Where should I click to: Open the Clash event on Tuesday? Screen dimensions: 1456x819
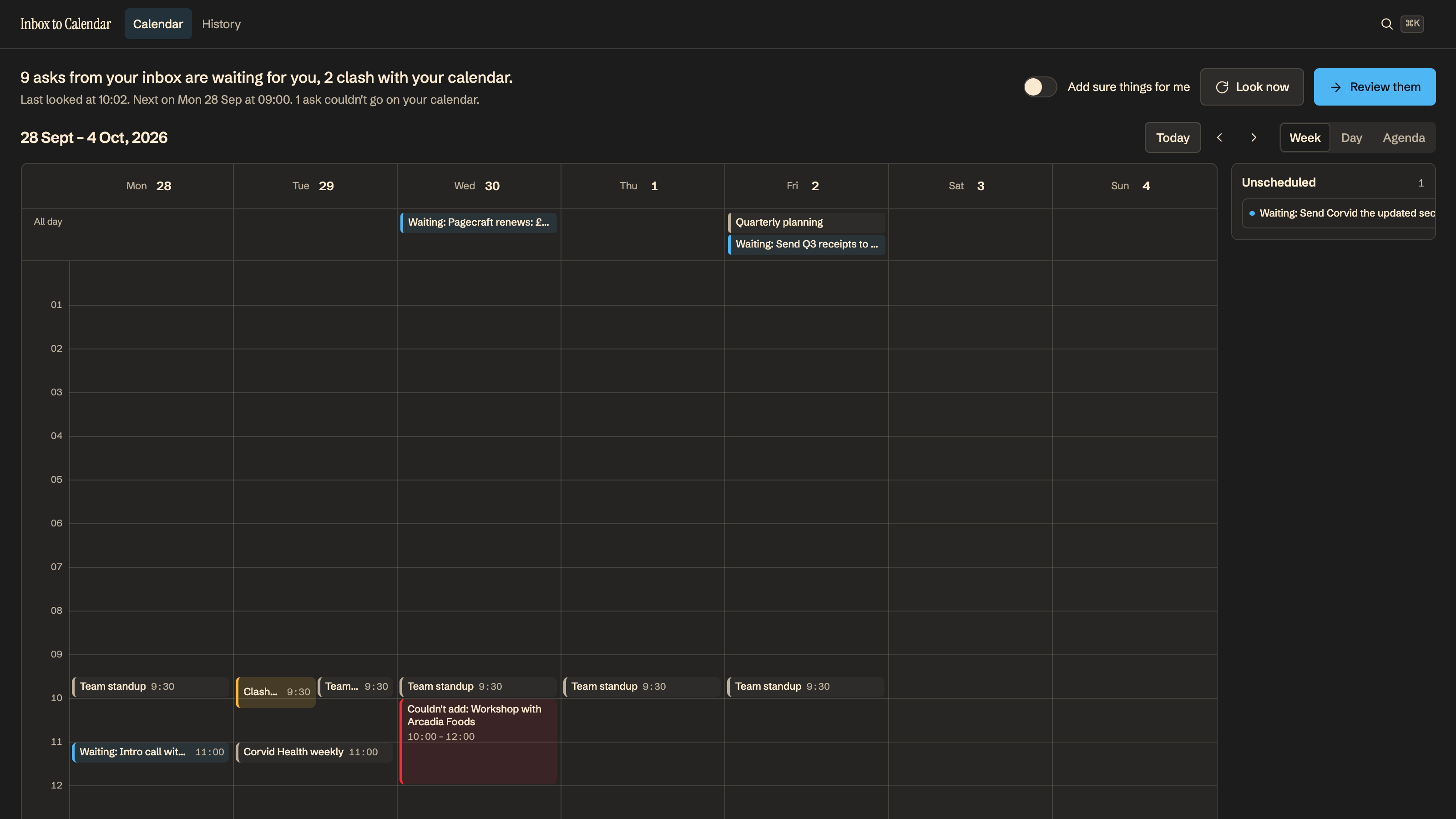(276, 692)
